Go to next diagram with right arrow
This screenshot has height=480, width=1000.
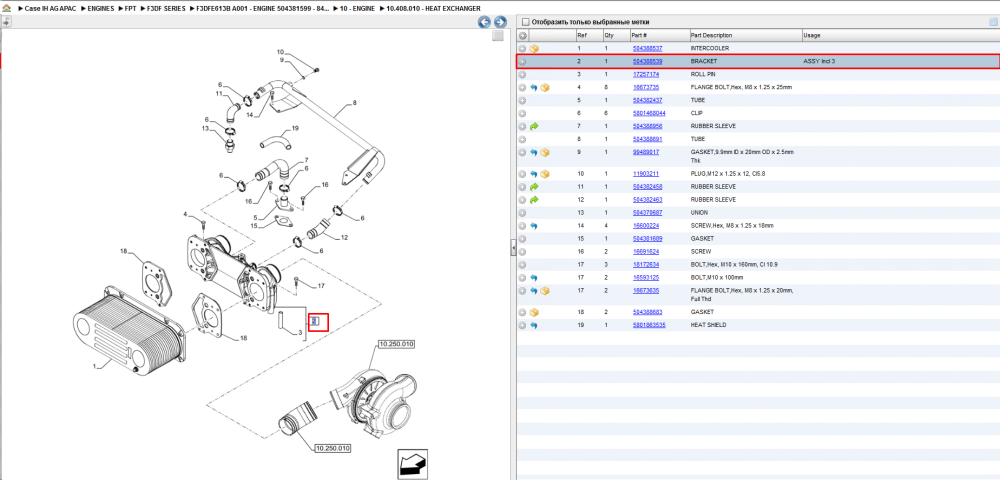(501, 22)
